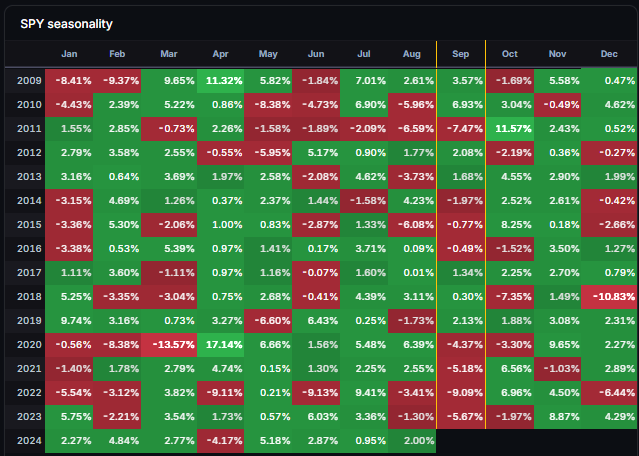
Task: Select the 2023 November cell showing 8.87%
Action: point(557,417)
